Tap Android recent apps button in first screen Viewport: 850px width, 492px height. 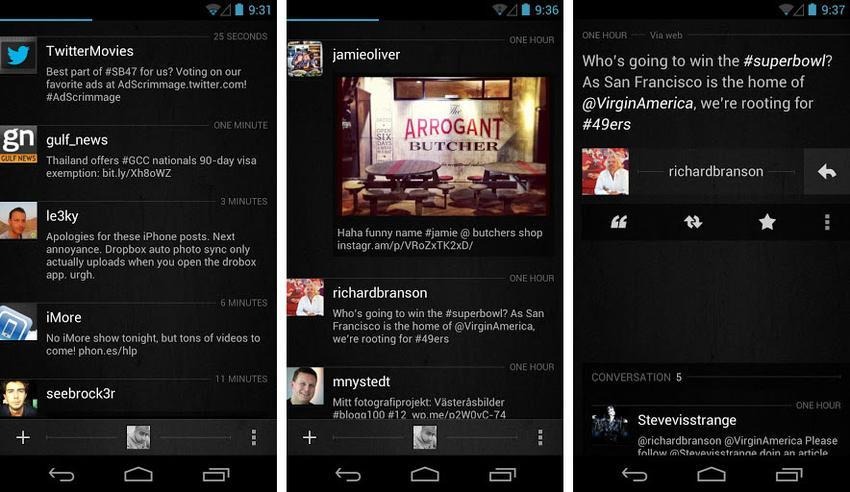216,475
